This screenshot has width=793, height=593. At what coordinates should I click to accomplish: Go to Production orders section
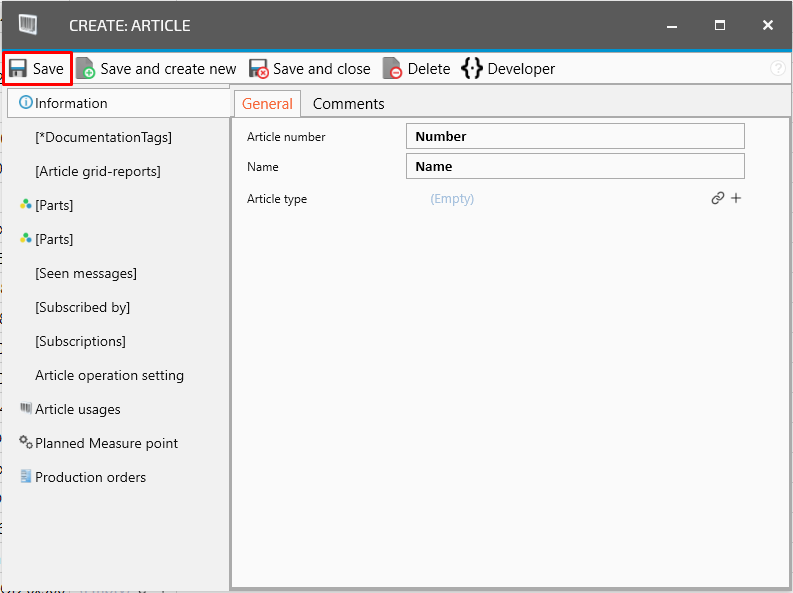90,477
